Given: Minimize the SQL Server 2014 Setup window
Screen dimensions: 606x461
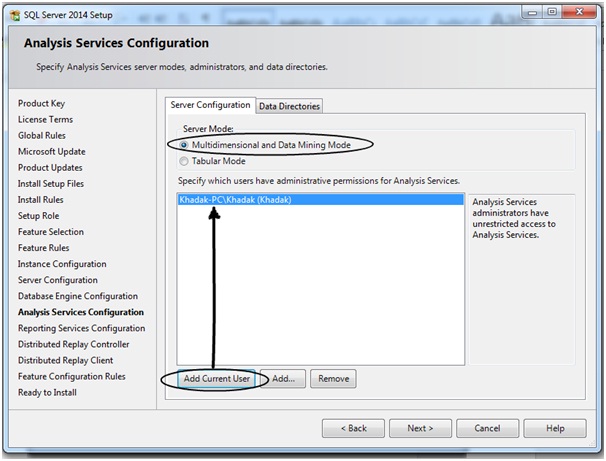Looking at the screenshot, I should pyautogui.click(x=532, y=12).
